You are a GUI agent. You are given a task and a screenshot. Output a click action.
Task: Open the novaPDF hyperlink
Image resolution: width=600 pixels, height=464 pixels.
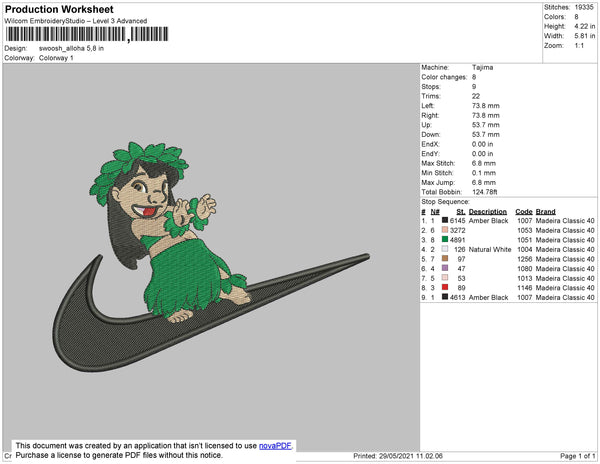[x=275, y=446]
